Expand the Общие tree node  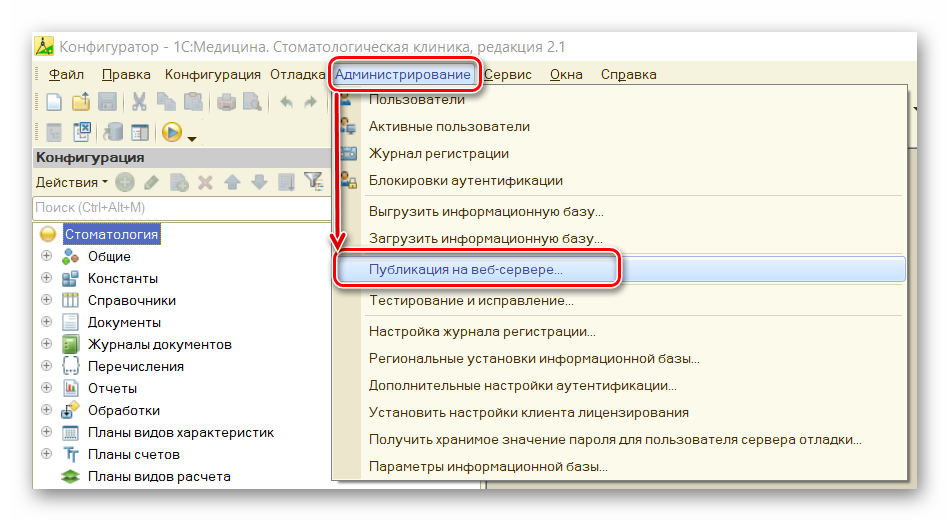tap(47, 256)
